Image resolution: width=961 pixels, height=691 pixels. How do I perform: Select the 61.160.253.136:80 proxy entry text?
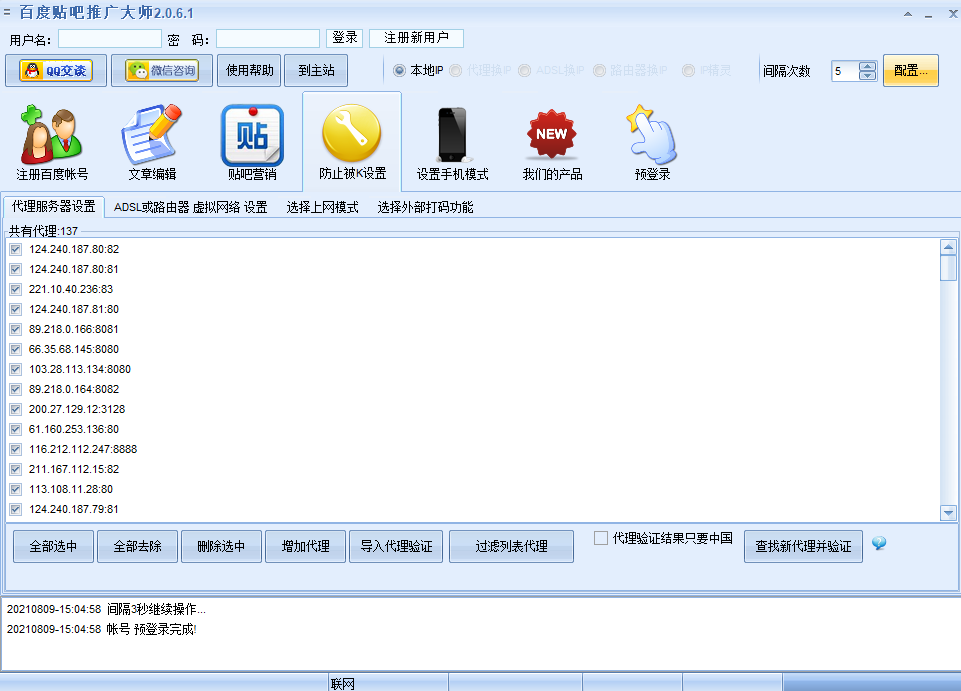[x=74, y=429]
